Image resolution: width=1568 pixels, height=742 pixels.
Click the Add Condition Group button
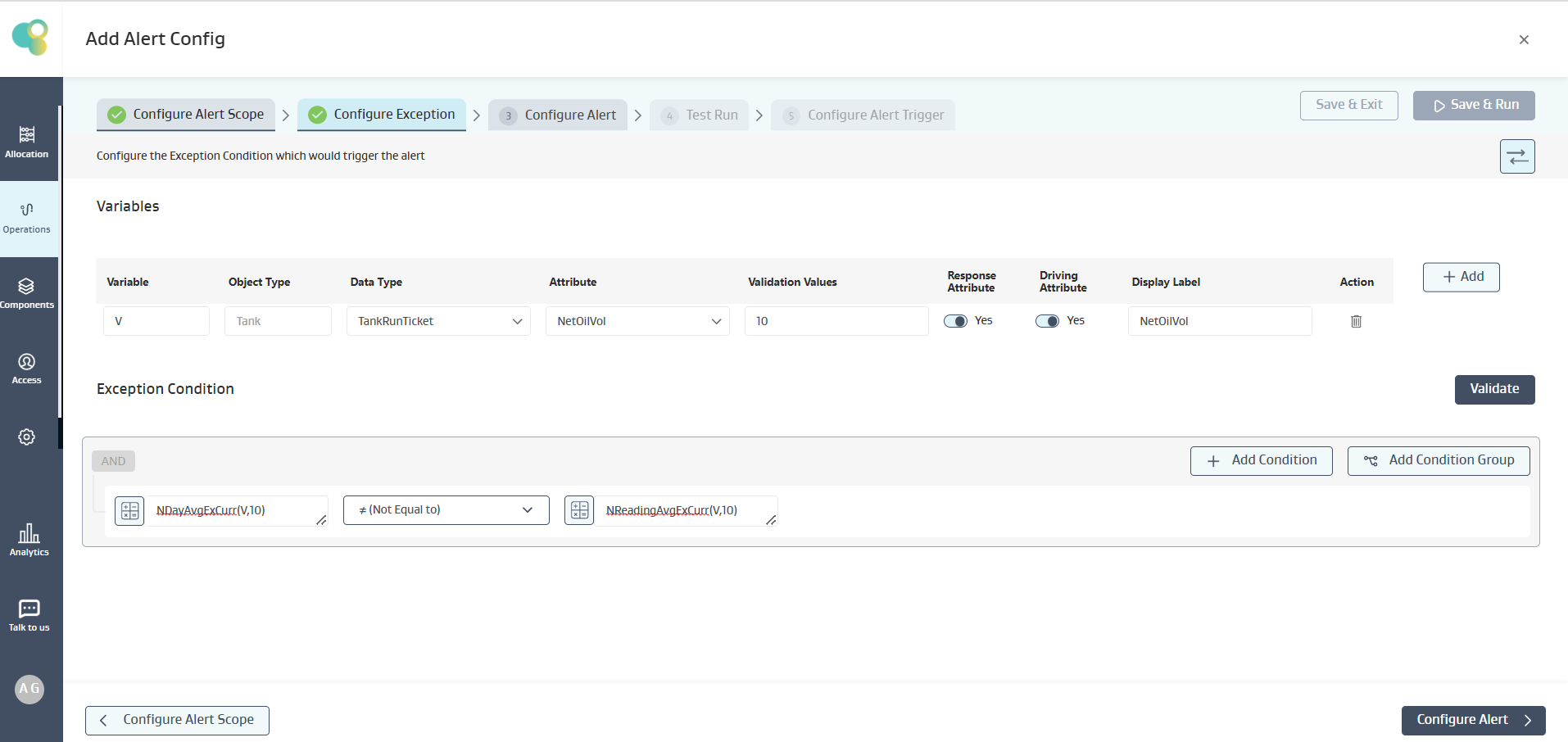coord(1439,461)
